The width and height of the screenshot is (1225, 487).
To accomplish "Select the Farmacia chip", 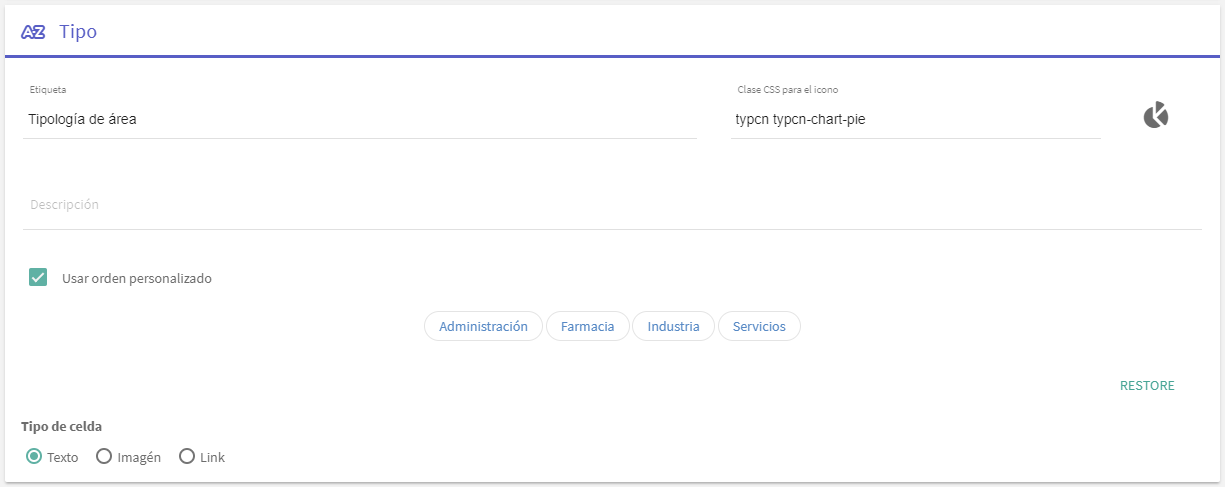I will click(587, 327).
